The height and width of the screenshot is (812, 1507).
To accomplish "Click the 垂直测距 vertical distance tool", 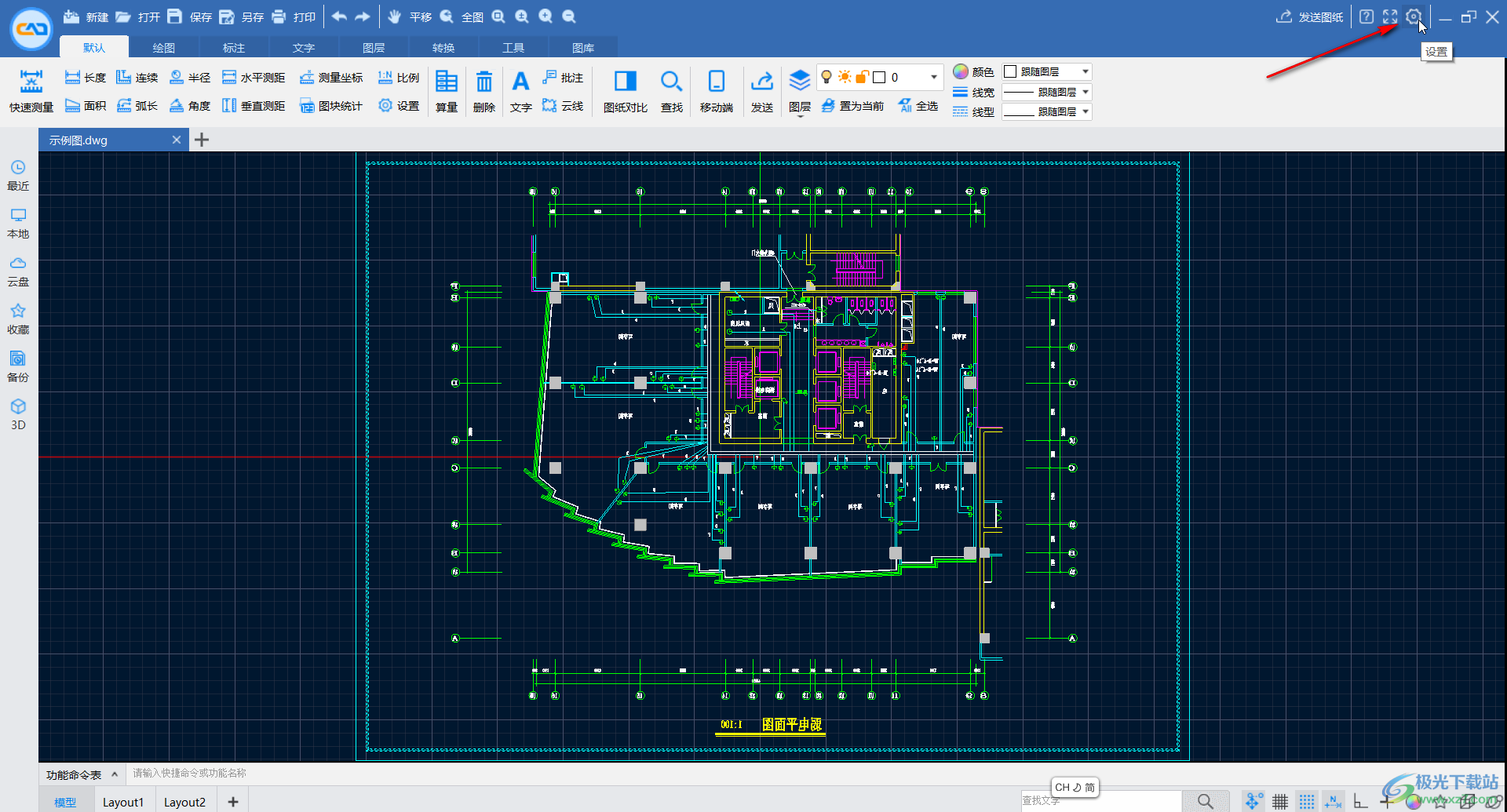I will [254, 105].
